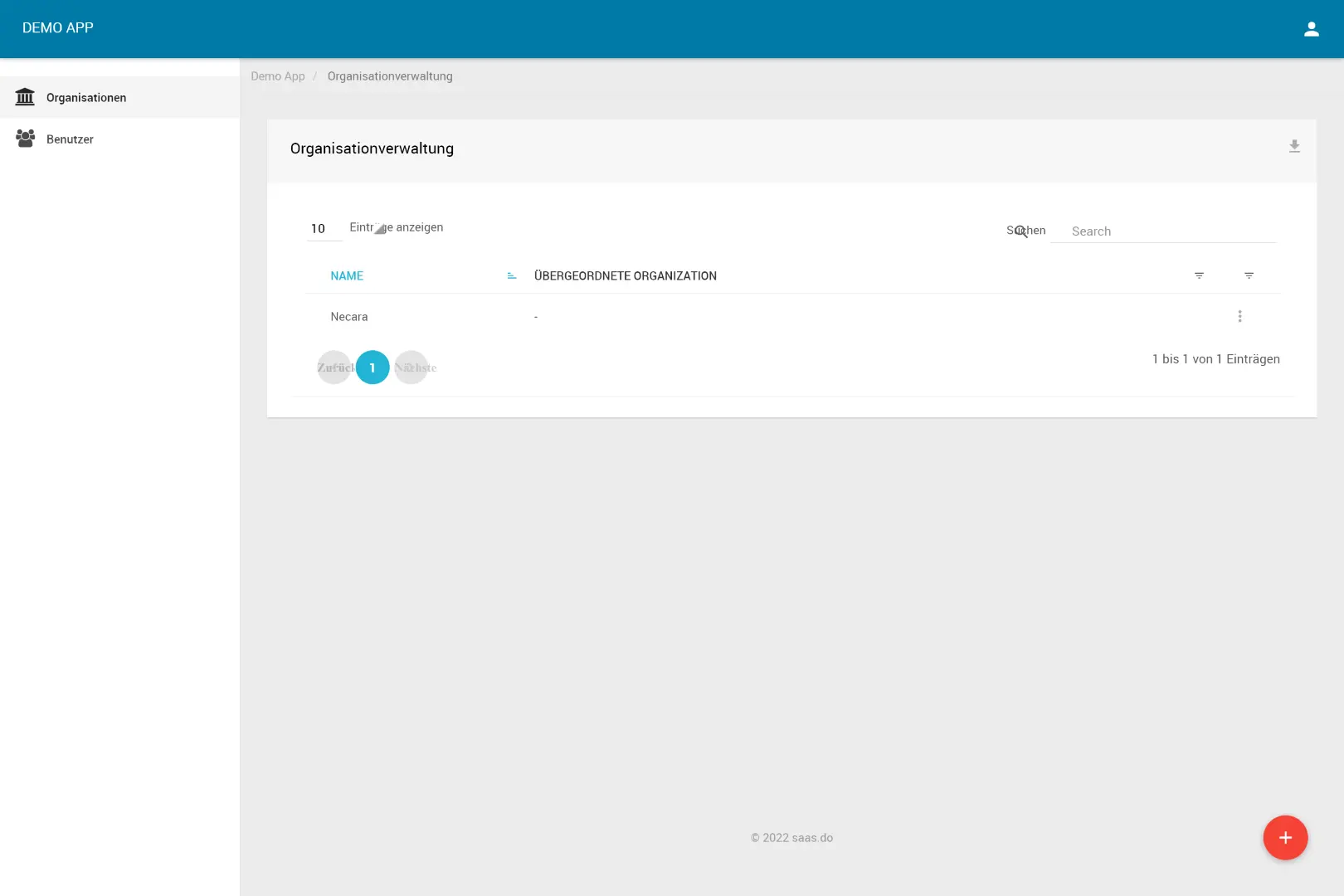Click the red add organisation plus button
Image resolution: width=1344 pixels, height=896 pixels.
pyautogui.click(x=1285, y=838)
